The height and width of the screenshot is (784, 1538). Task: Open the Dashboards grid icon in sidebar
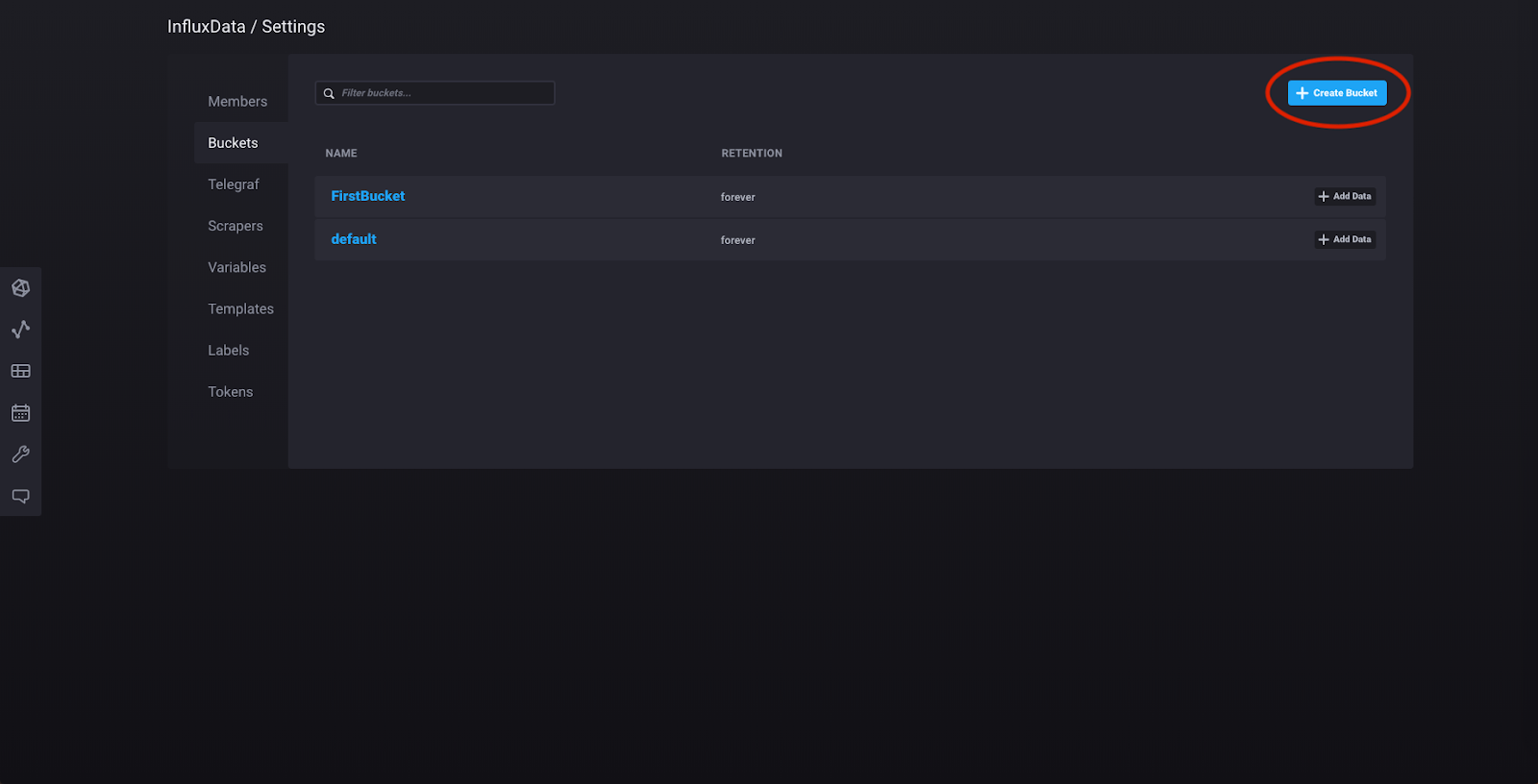point(20,371)
